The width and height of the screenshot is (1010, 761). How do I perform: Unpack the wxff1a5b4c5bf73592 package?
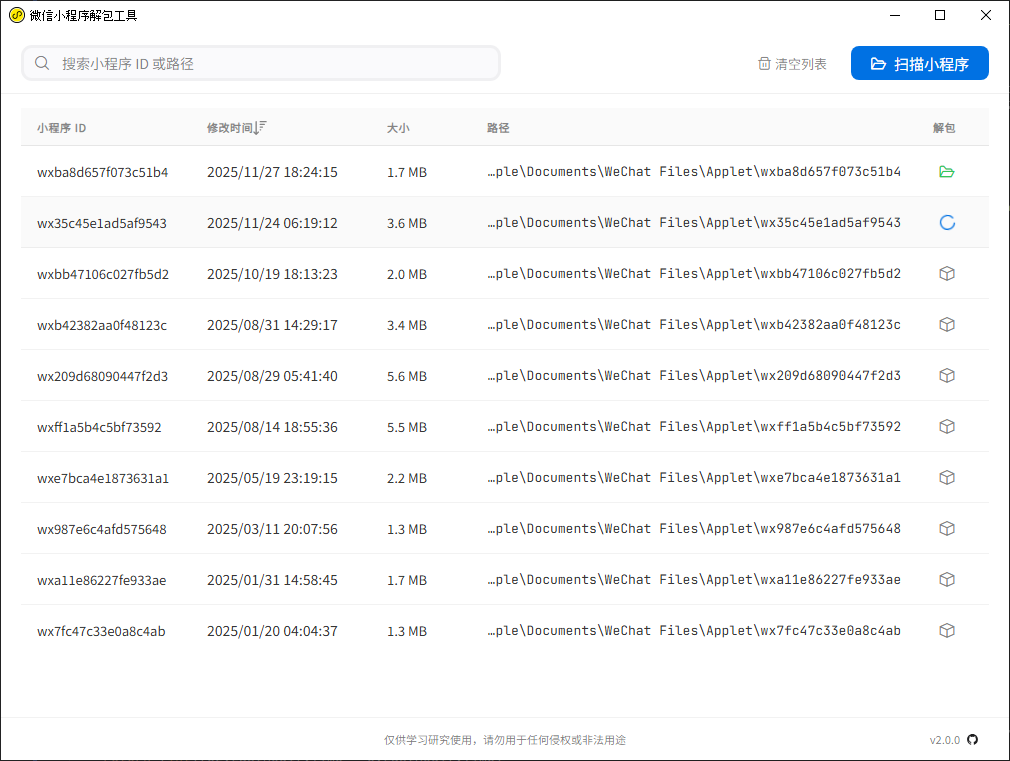click(x=946, y=427)
